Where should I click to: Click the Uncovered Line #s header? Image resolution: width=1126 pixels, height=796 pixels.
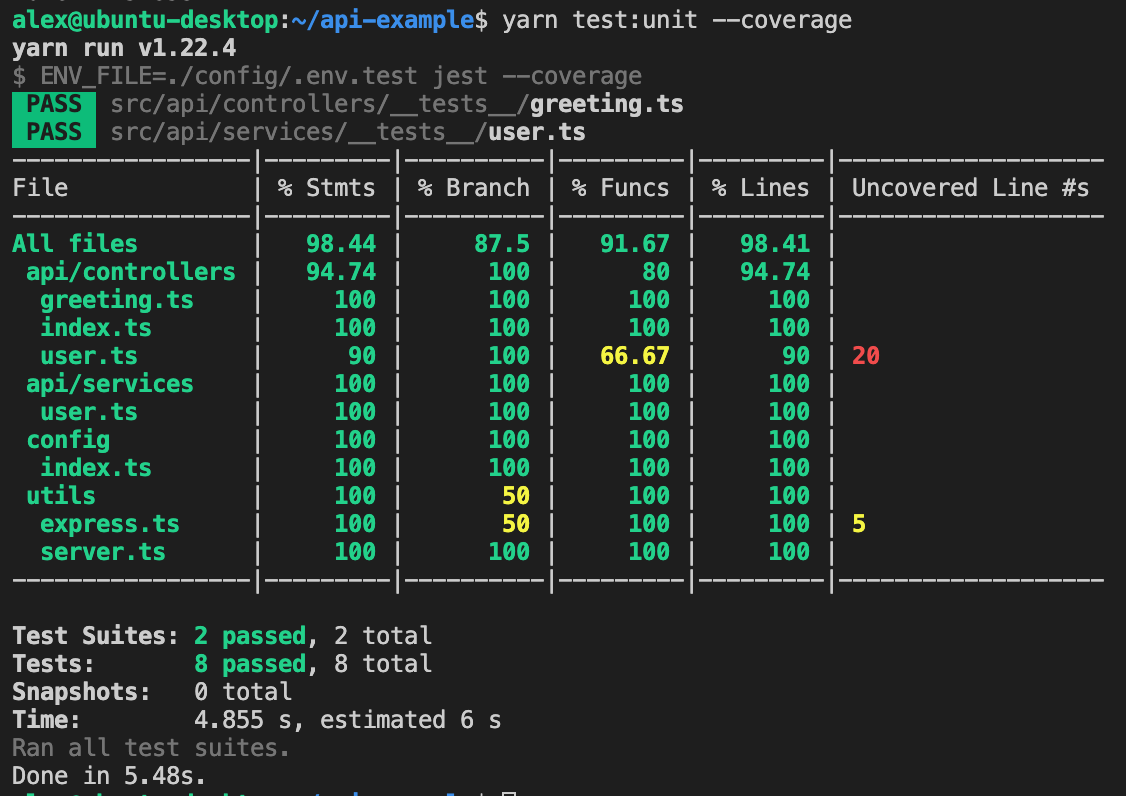point(970,188)
